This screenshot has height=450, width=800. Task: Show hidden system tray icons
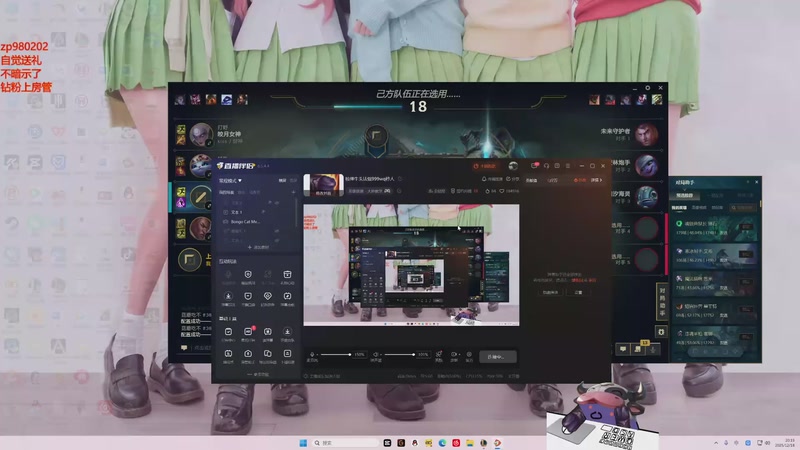pyautogui.click(x=716, y=443)
